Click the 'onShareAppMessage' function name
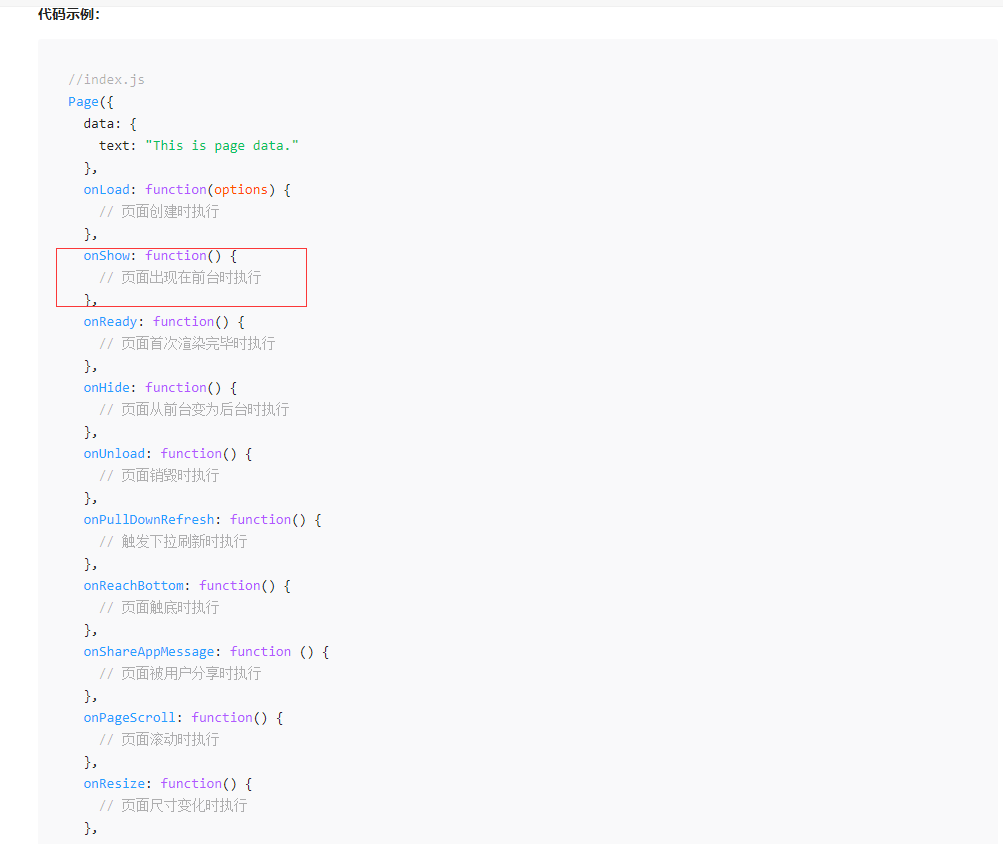 pos(148,651)
